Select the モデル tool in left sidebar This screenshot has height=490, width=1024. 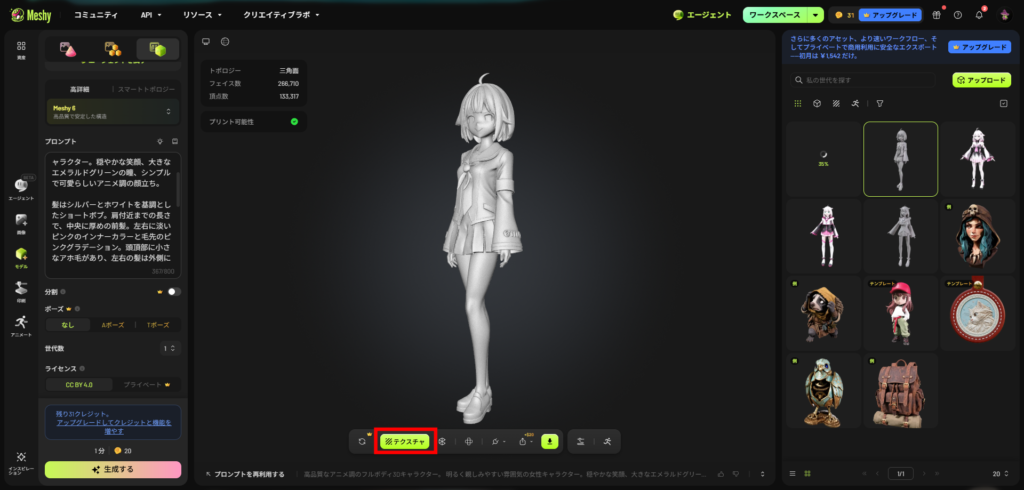(21, 258)
